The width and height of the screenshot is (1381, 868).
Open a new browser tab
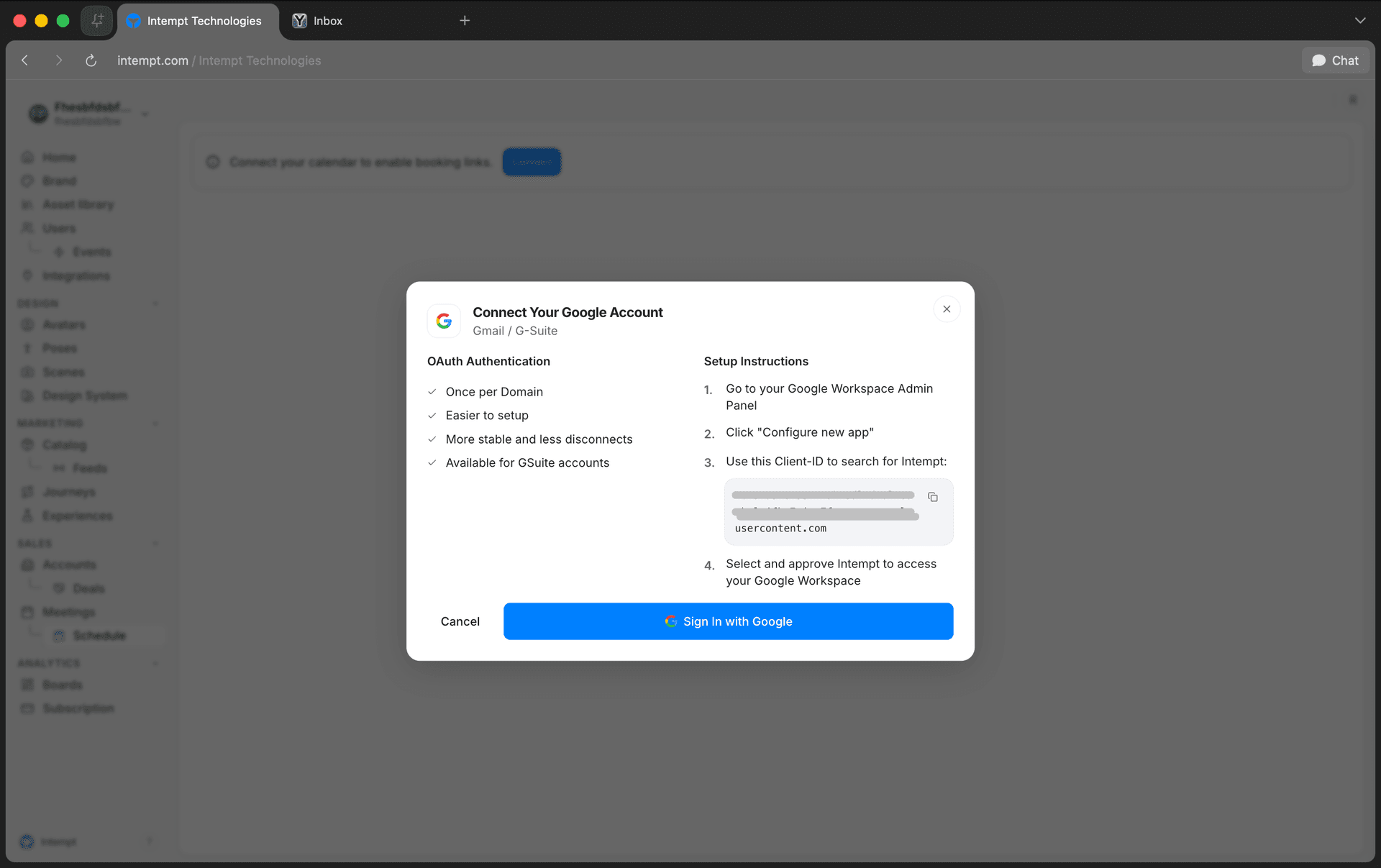tap(465, 21)
